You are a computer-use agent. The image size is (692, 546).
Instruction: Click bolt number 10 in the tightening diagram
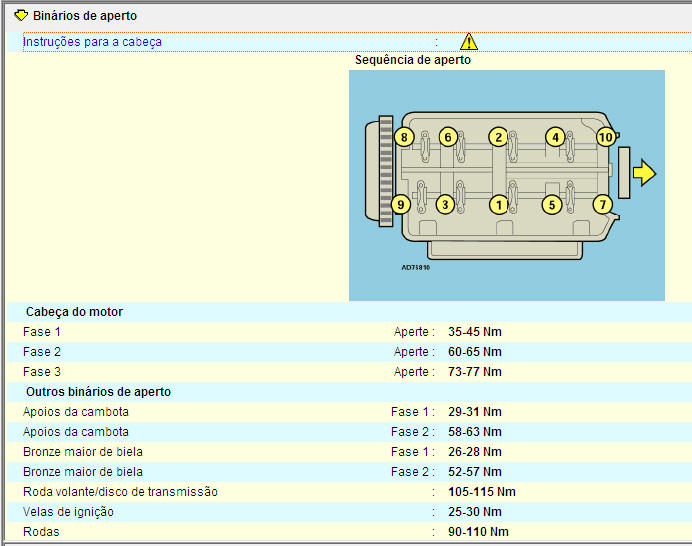click(606, 137)
